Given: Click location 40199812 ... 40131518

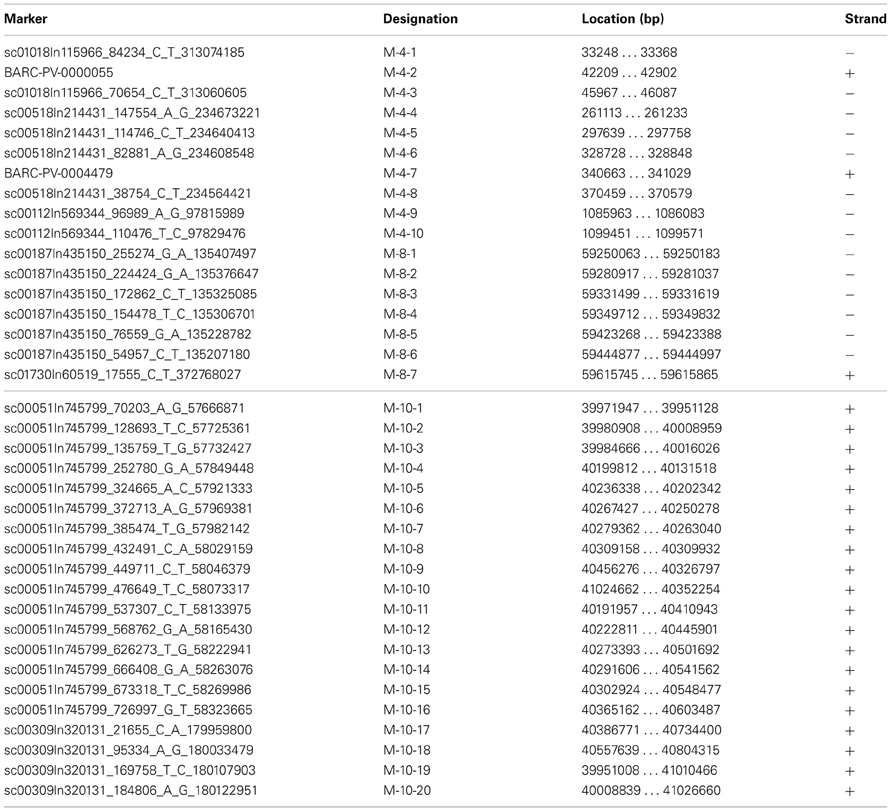Looking at the screenshot, I should (x=649, y=469).
